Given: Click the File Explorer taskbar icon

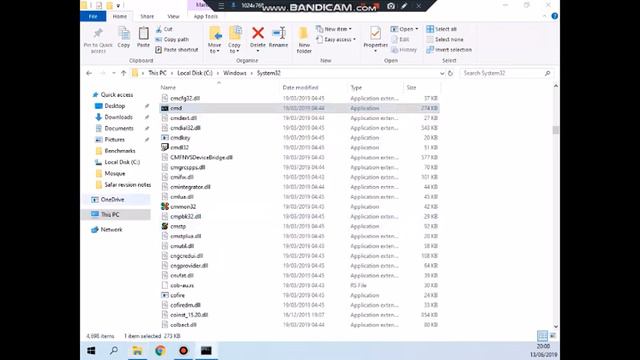Looking at the screenshot, I should (x=138, y=351).
